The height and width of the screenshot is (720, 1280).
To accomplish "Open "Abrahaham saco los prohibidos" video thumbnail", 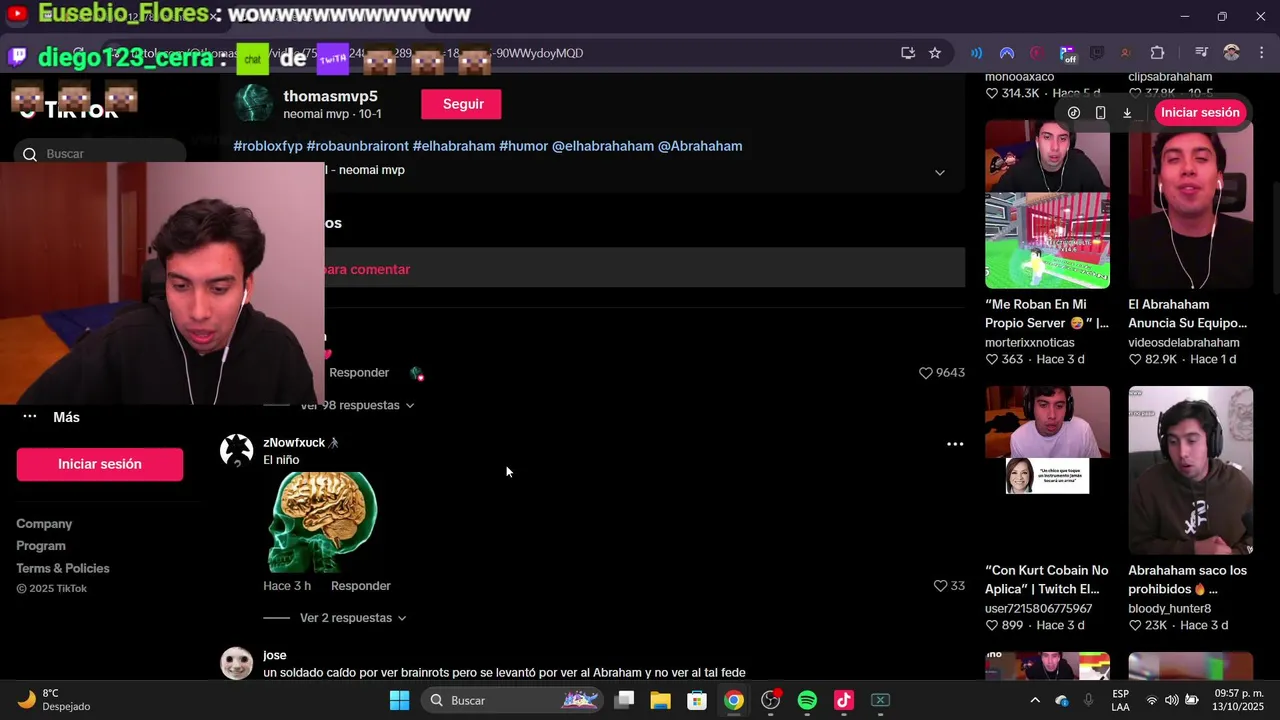I will click(1190, 470).
